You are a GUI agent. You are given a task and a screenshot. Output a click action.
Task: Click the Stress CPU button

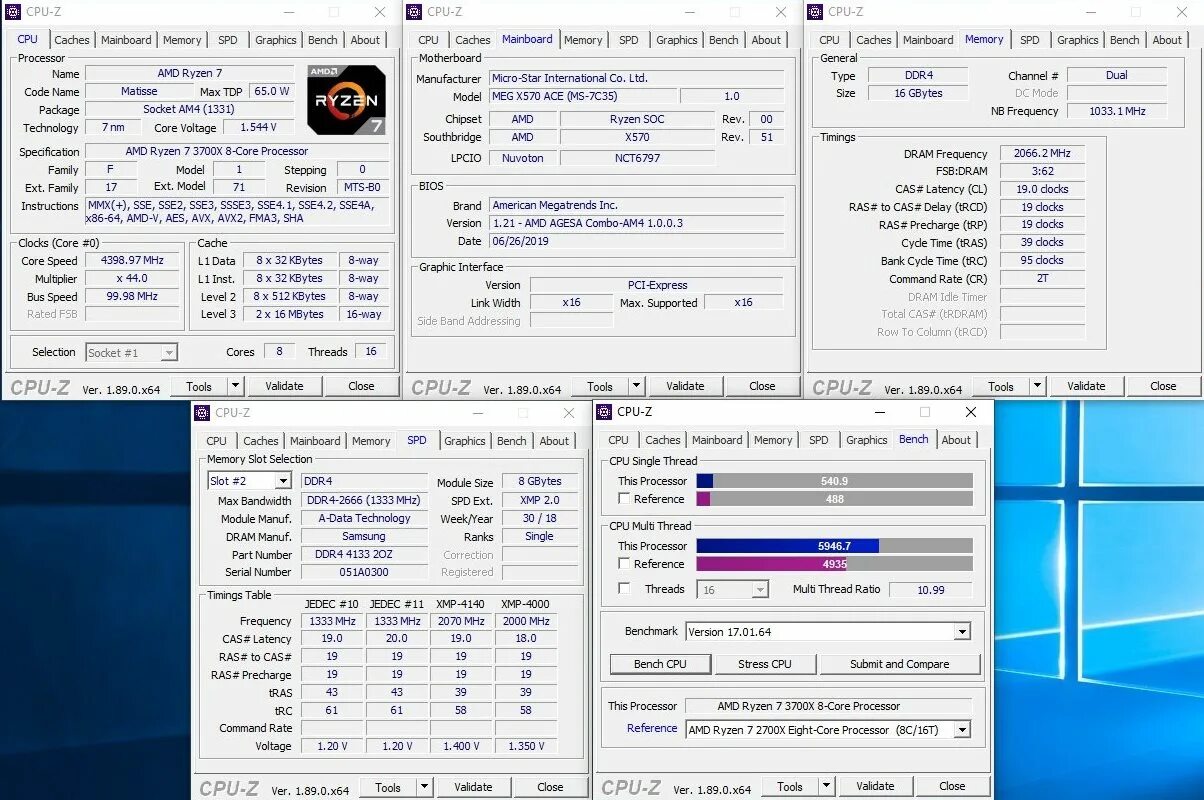[765, 664]
